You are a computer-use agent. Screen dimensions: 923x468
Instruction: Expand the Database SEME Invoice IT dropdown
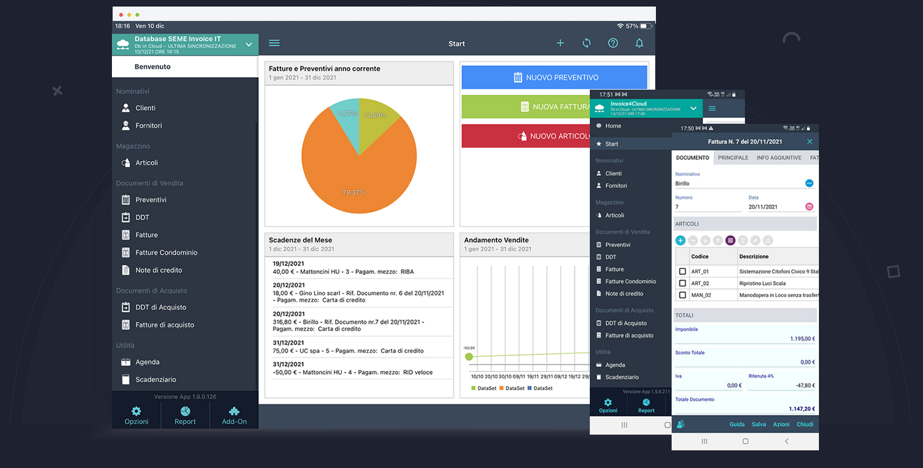tap(249, 44)
